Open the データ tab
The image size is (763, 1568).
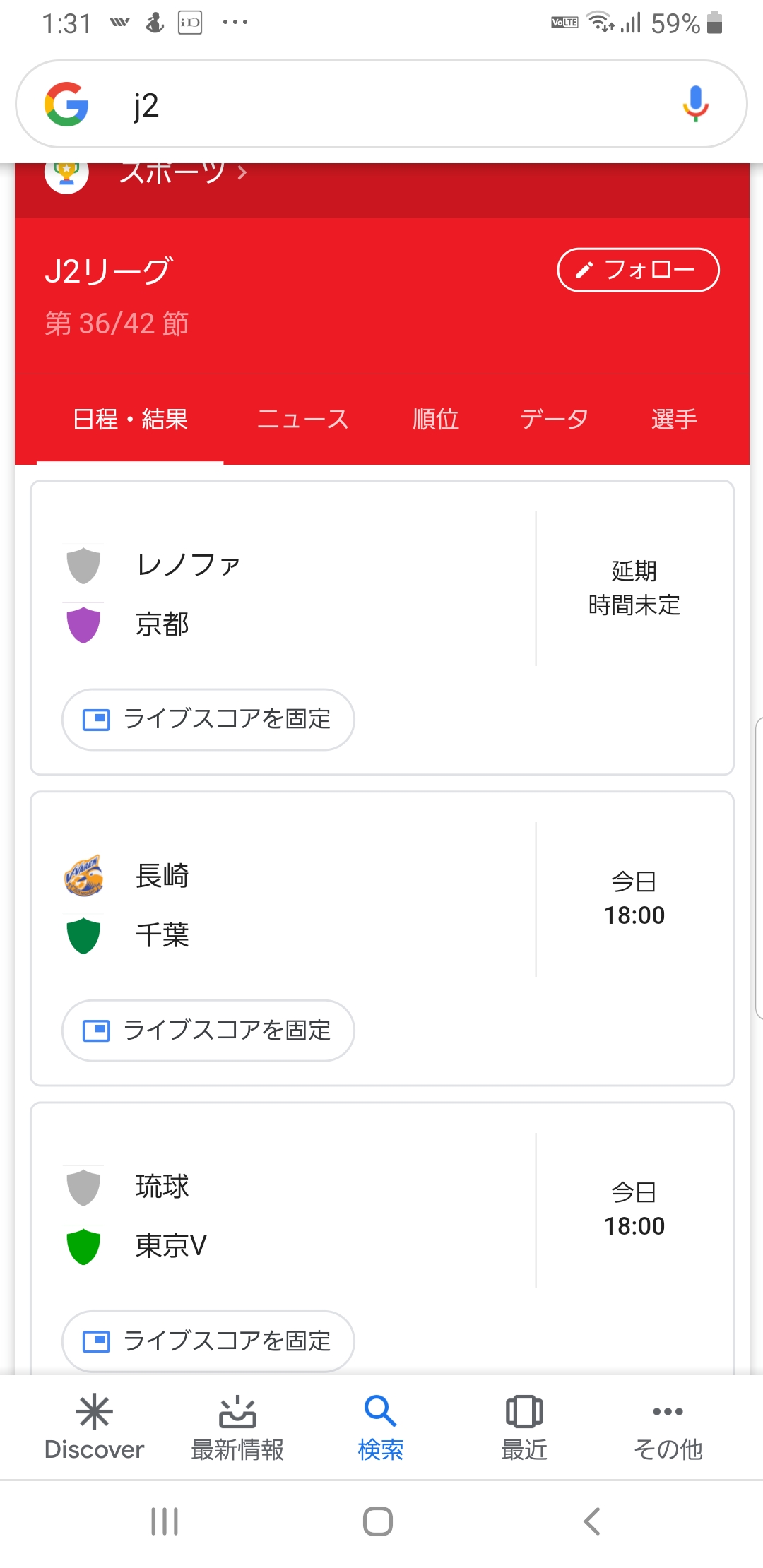coord(554,420)
